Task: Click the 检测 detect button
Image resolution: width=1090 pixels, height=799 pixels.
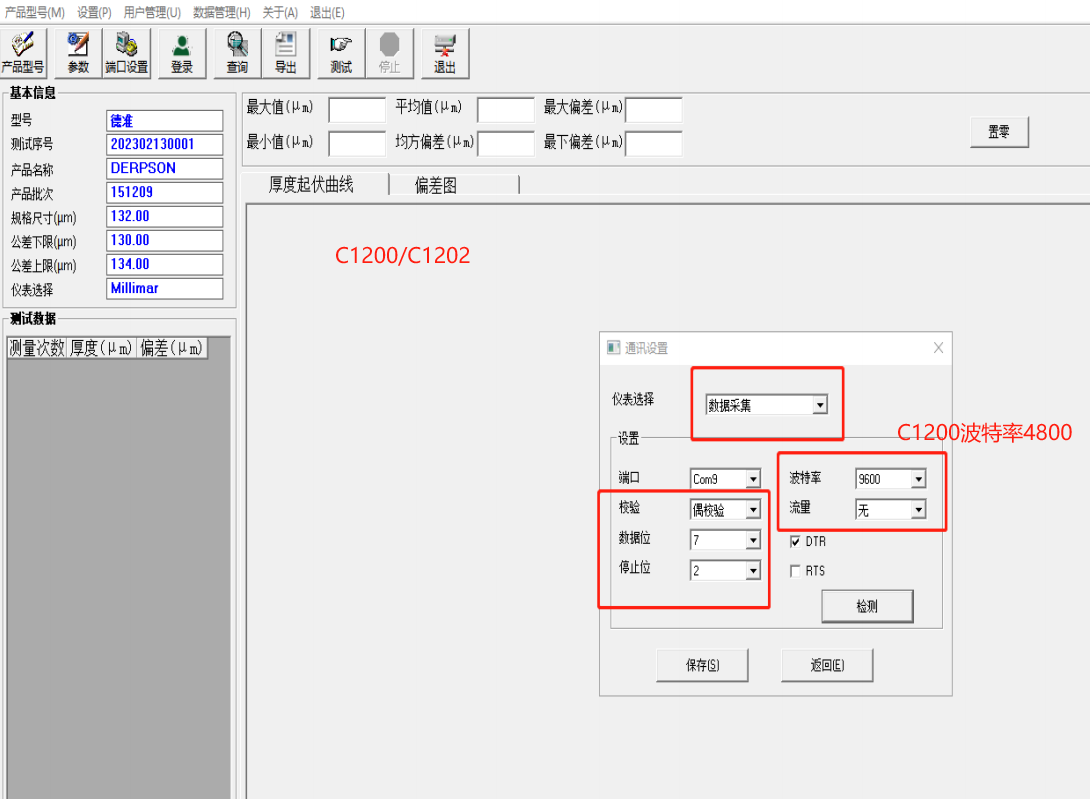Action: tap(867, 606)
